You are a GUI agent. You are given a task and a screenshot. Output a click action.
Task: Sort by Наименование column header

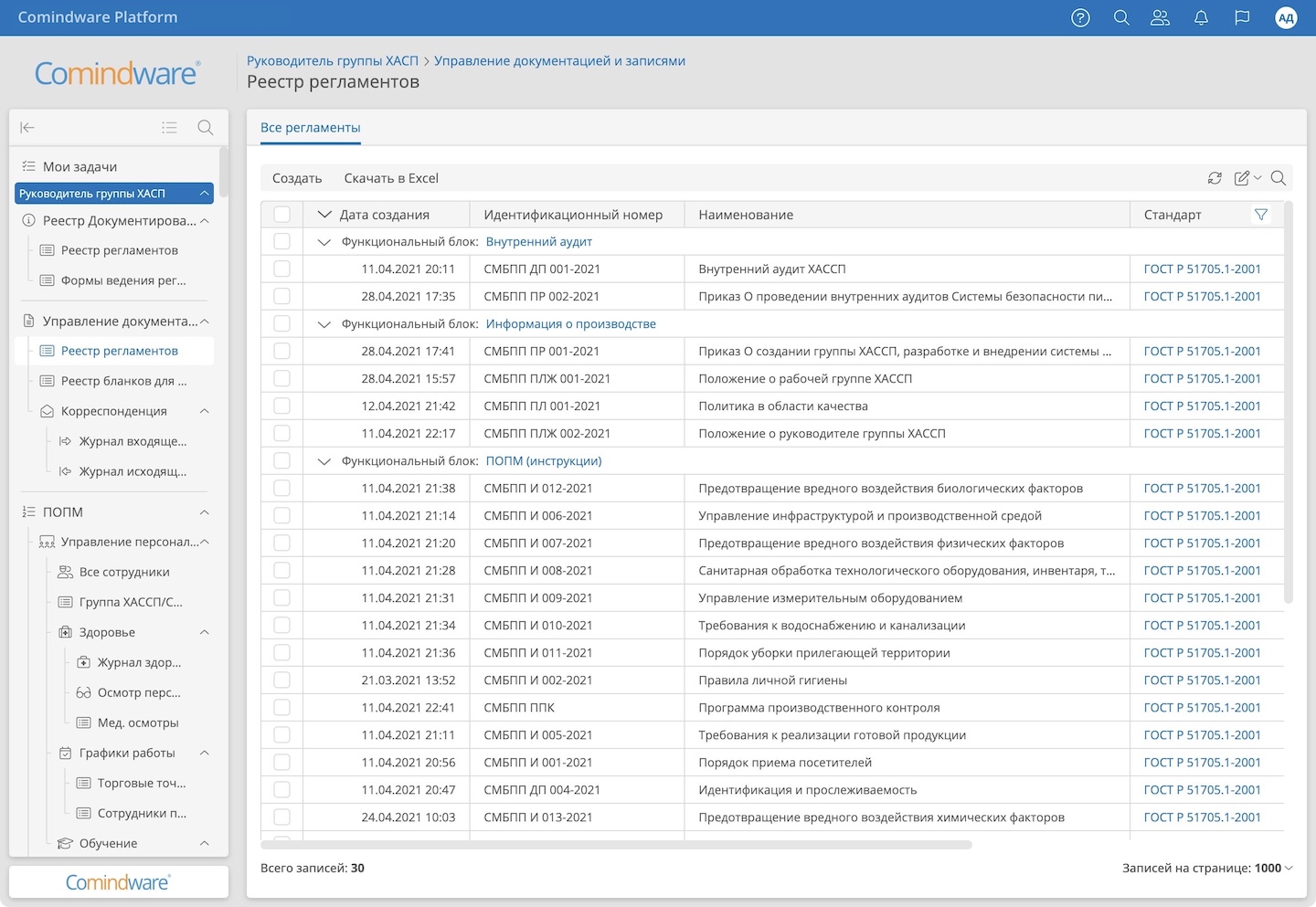coord(746,215)
